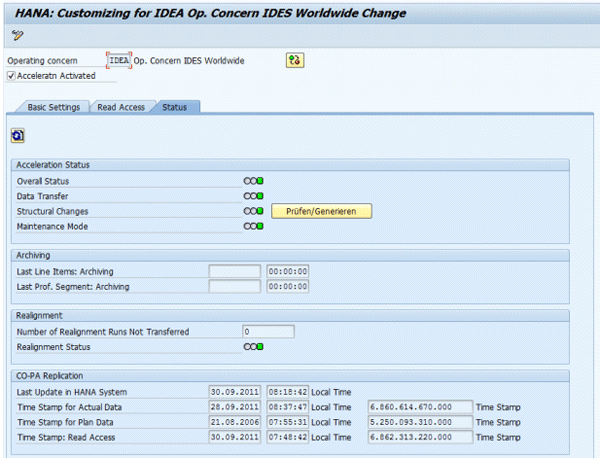Open the Read Access tab
Image resolution: width=600 pixels, height=458 pixels.
coord(120,107)
